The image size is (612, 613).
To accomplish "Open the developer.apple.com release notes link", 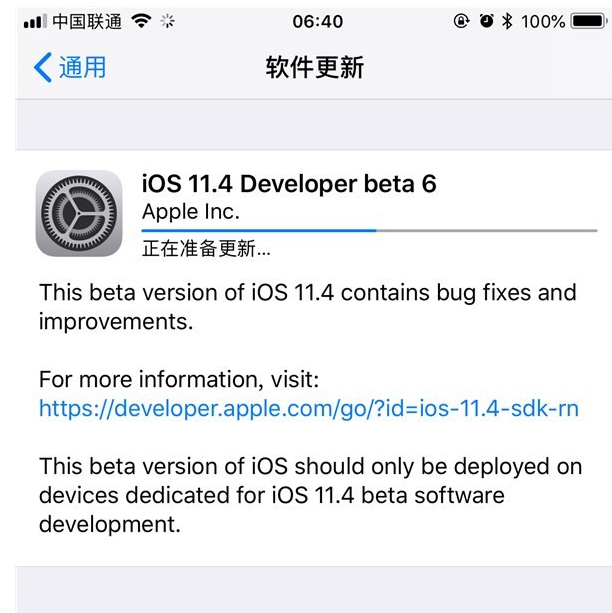I will (309, 408).
